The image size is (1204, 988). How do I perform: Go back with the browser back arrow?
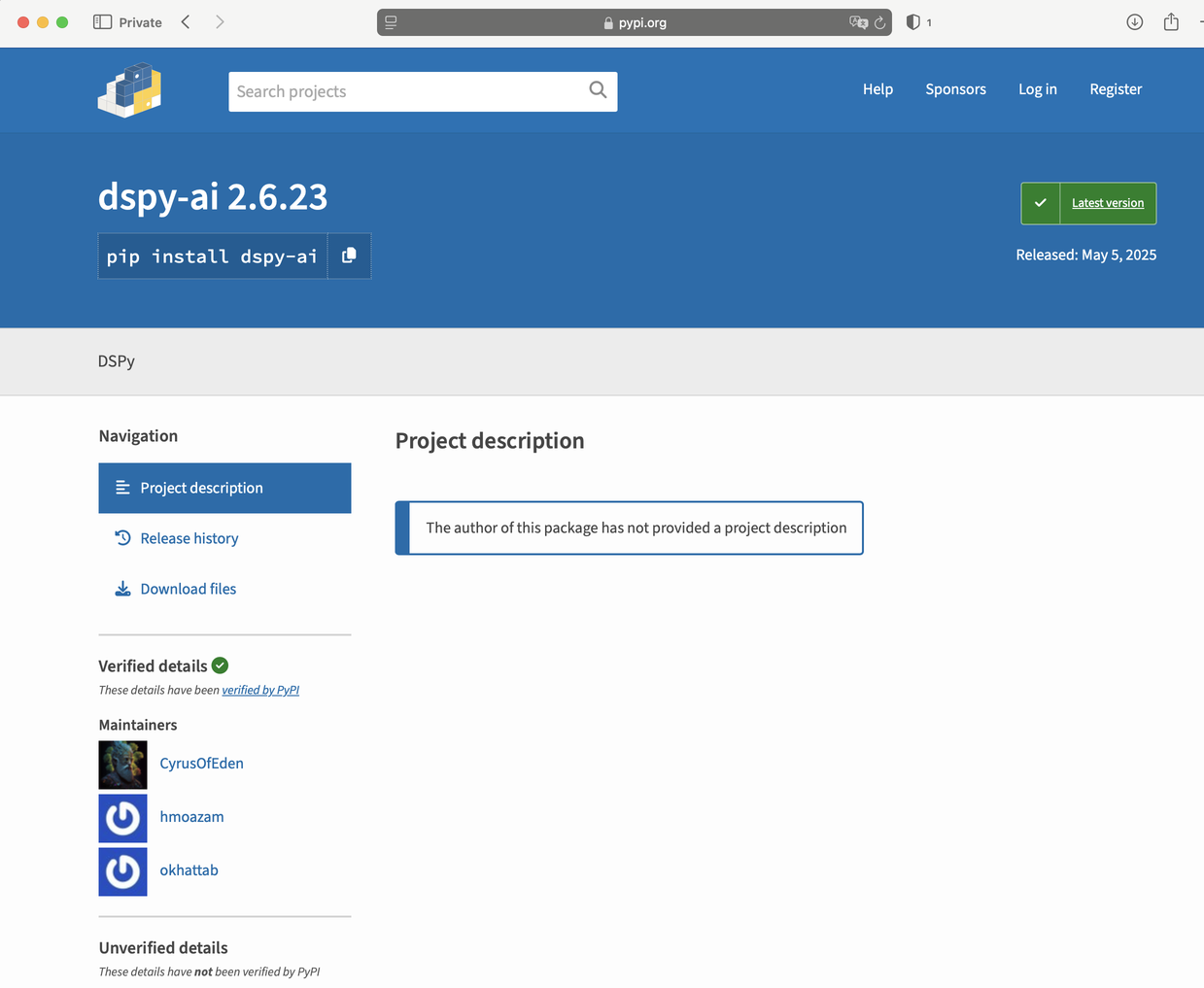(x=186, y=21)
